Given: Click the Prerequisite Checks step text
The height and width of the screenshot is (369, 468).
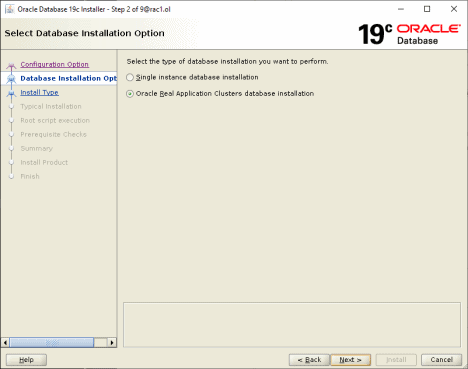Looking at the screenshot, I should point(53,134).
